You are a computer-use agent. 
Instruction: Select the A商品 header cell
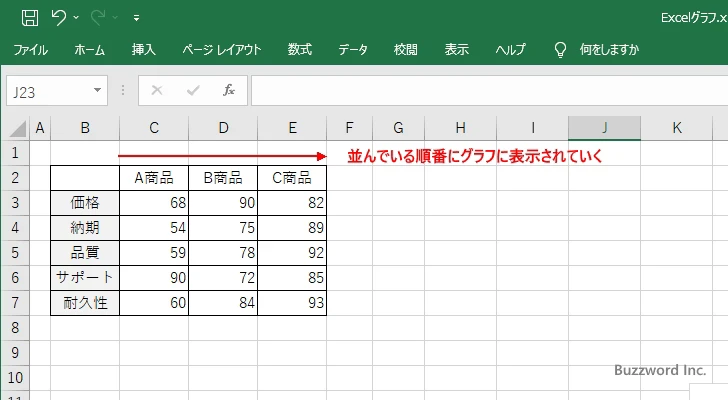point(153,178)
